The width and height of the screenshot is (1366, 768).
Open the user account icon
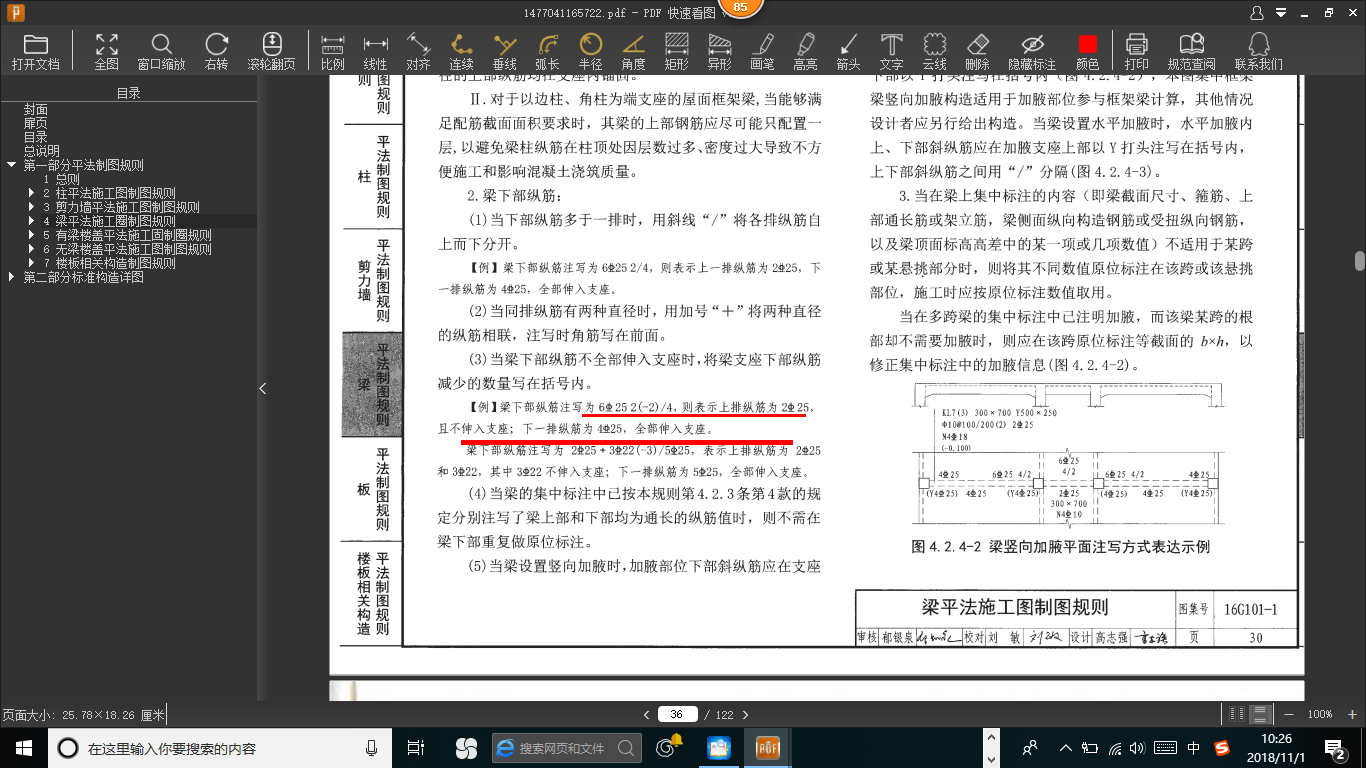[1257, 13]
